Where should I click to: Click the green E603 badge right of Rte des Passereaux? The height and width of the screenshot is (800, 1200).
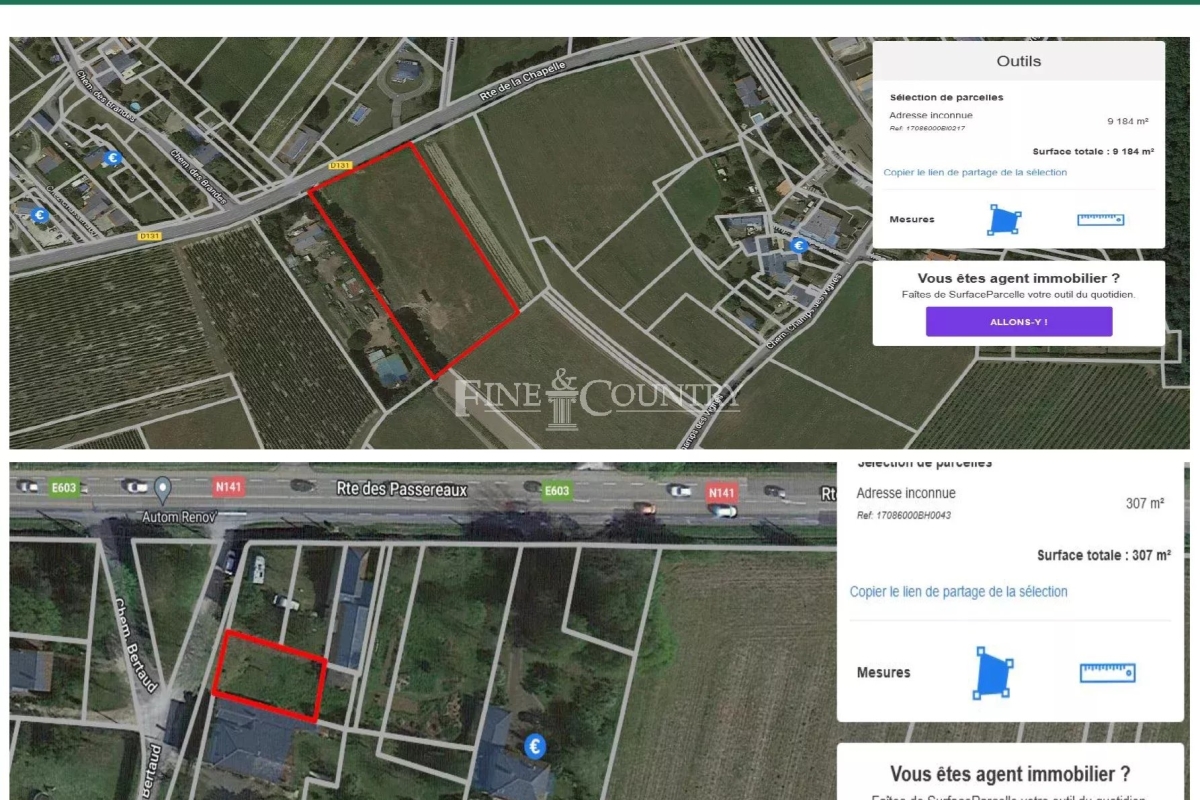[557, 491]
